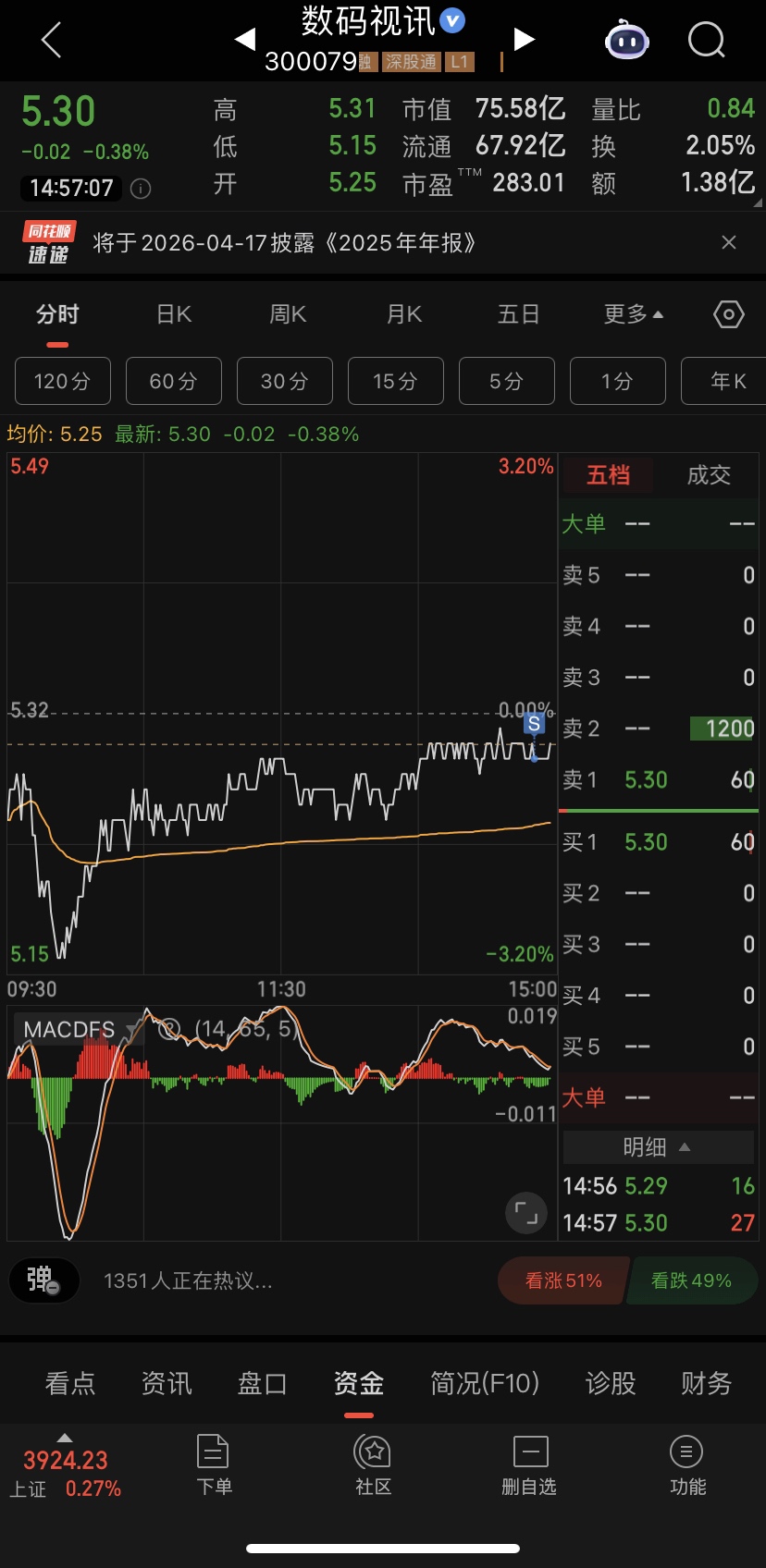Switch to 日K chart tab
The height and width of the screenshot is (1568, 766).
tap(174, 314)
